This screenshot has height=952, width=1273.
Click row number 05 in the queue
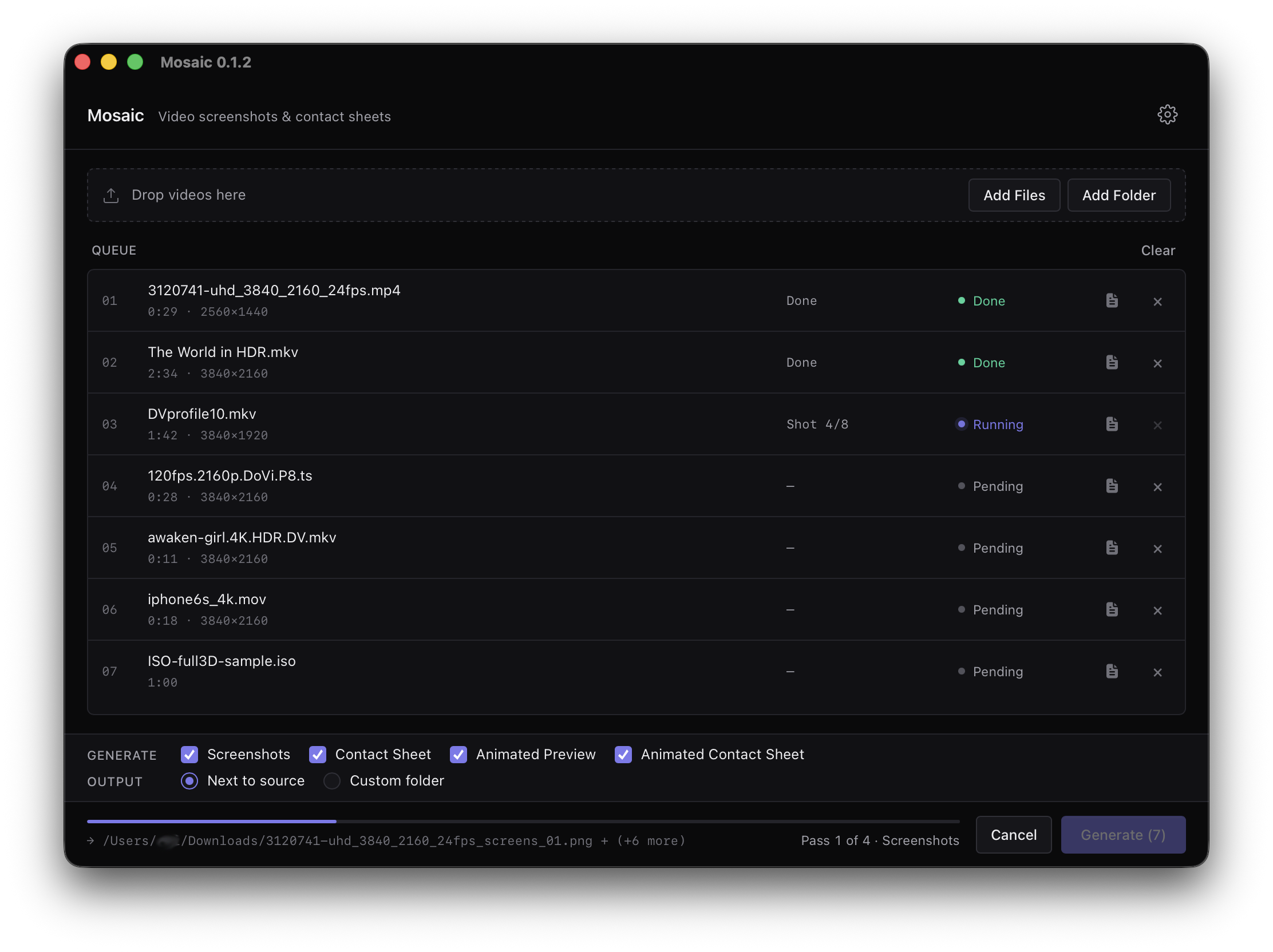109,548
